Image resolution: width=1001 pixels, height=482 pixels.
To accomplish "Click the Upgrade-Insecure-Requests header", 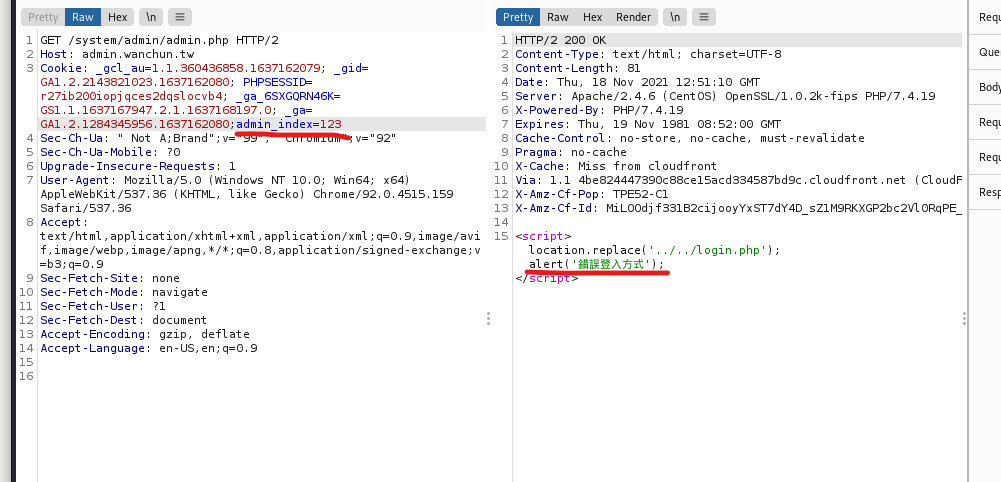I will pyautogui.click(x=138, y=166).
